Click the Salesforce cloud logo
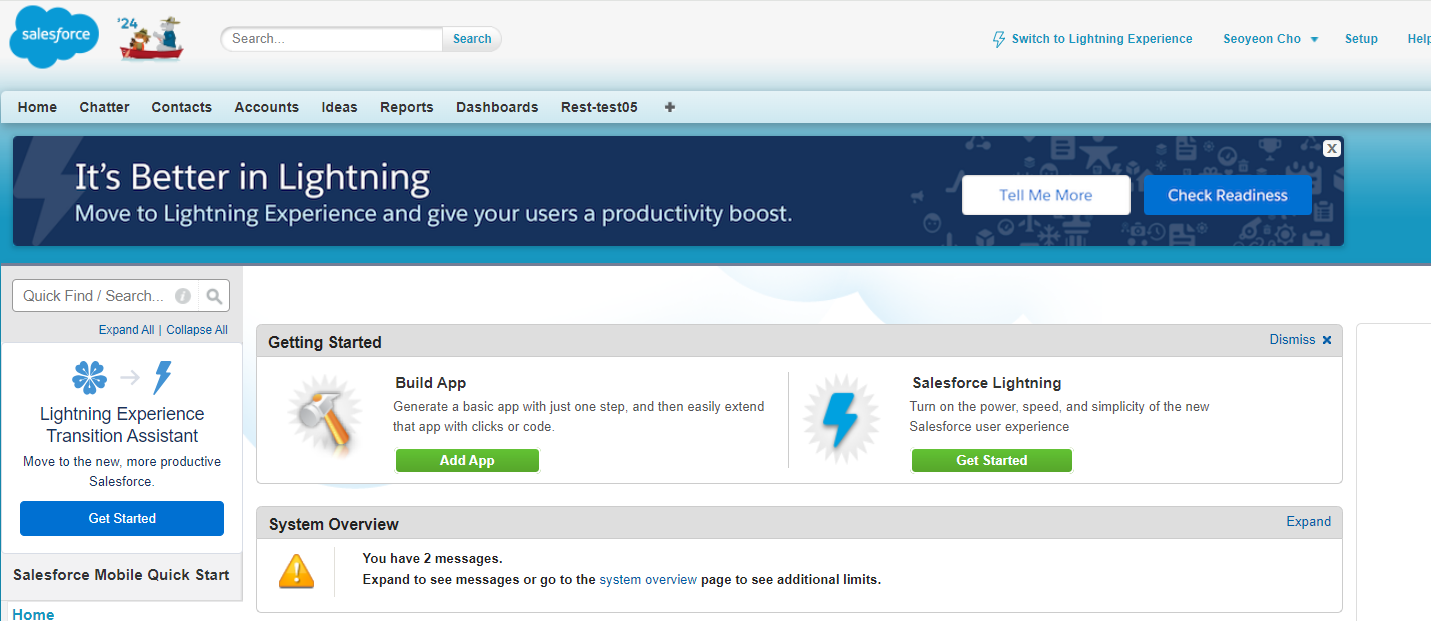Screen dimensions: 1431x621 [55, 36]
